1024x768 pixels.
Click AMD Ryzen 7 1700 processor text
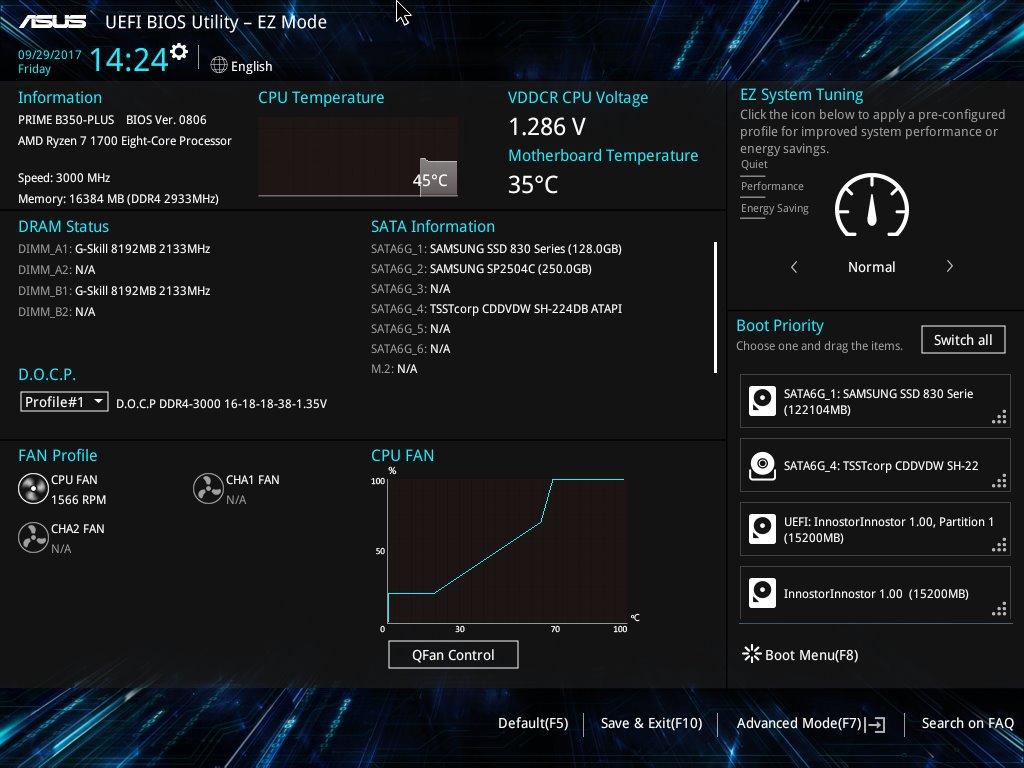tap(125, 141)
